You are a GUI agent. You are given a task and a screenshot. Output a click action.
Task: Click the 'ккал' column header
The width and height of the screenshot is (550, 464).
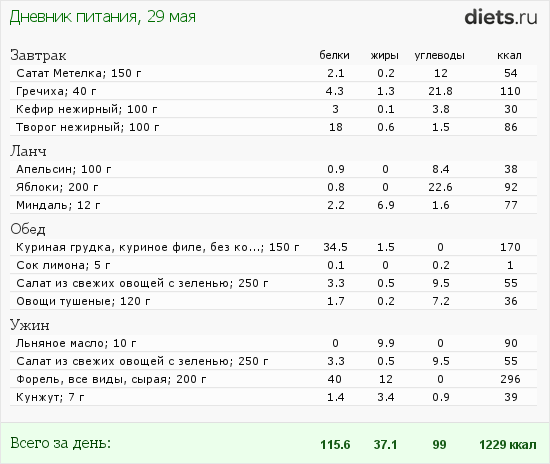pyautogui.click(x=509, y=55)
